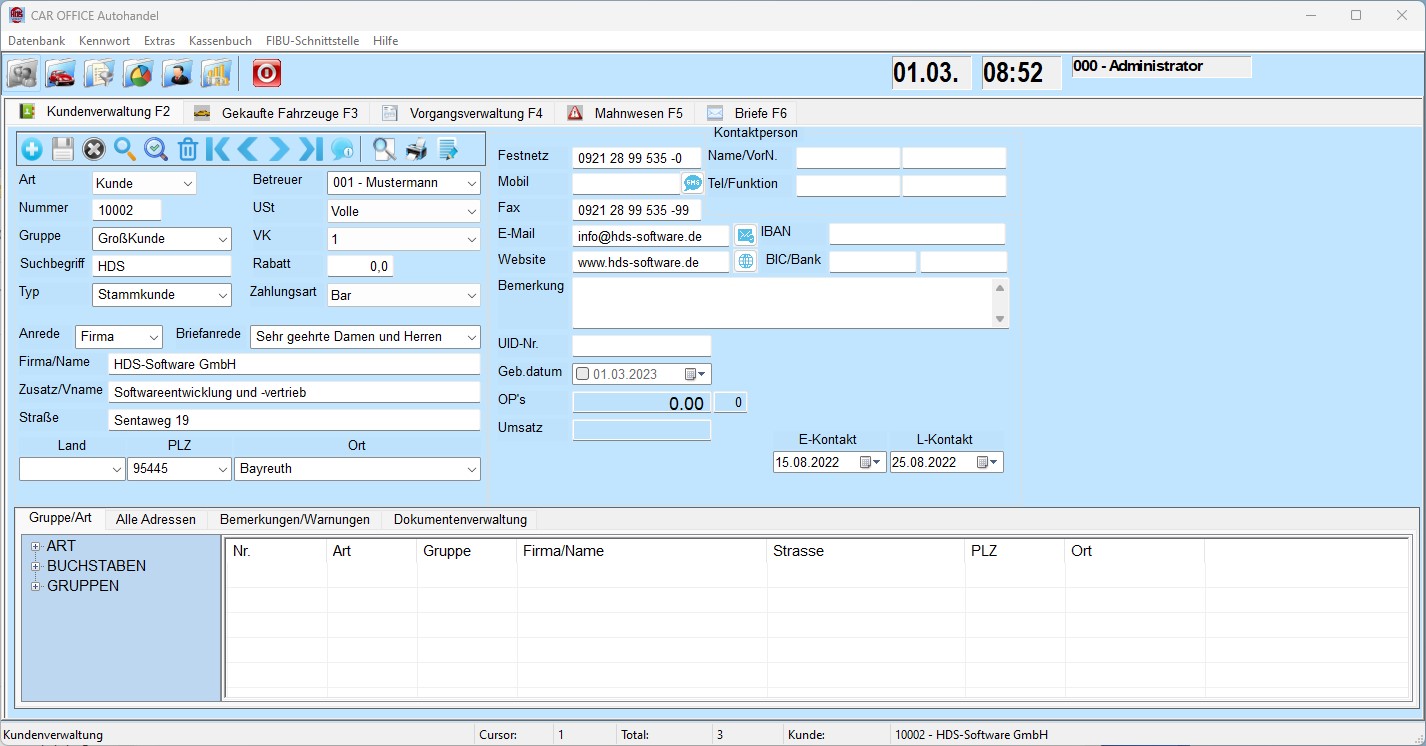The width and height of the screenshot is (1426, 746).
Task: Toggle the Geb.datum checkbox
Action: 583,374
